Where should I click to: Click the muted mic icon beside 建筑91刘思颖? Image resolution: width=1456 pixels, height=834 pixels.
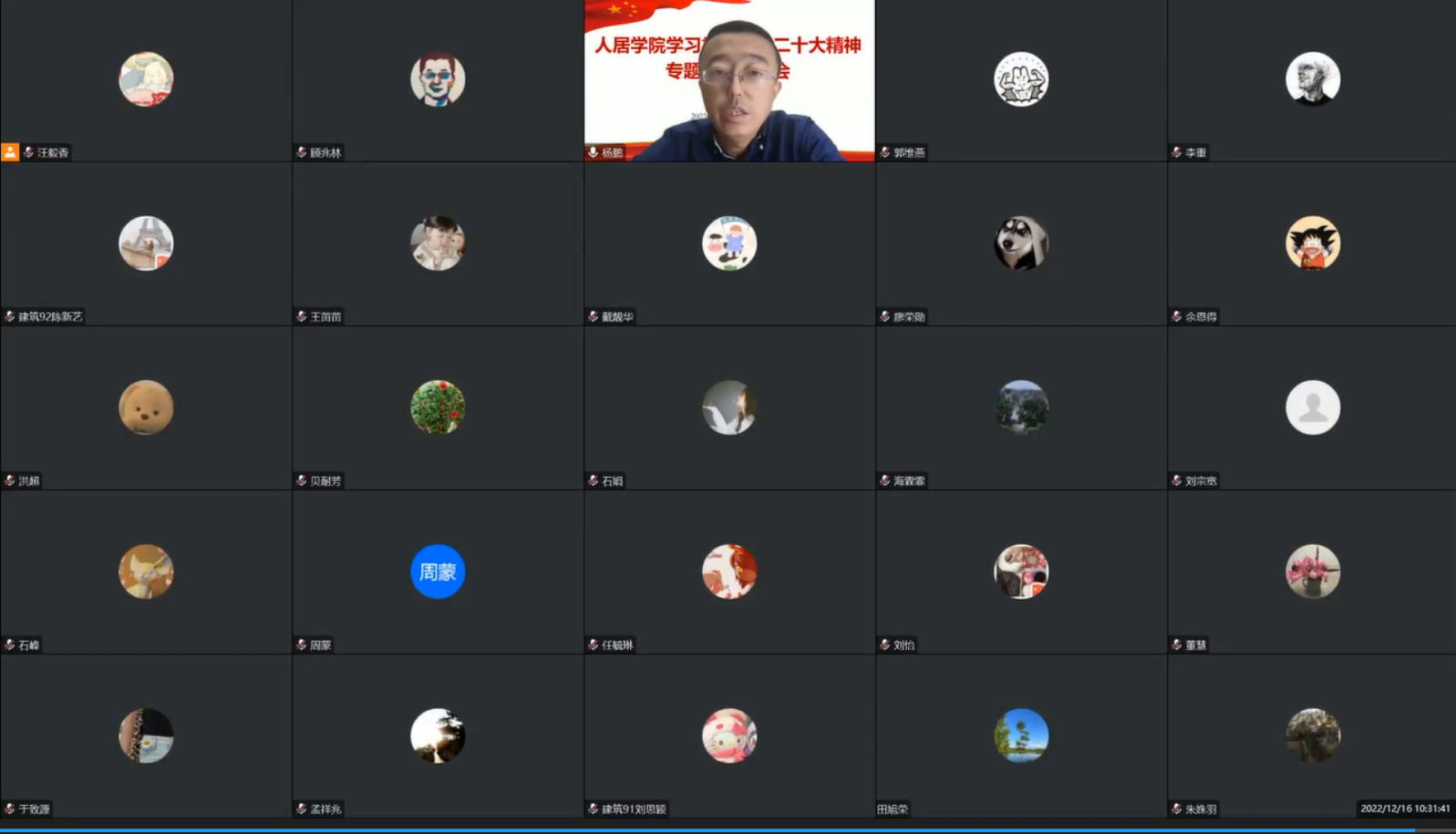(x=593, y=808)
